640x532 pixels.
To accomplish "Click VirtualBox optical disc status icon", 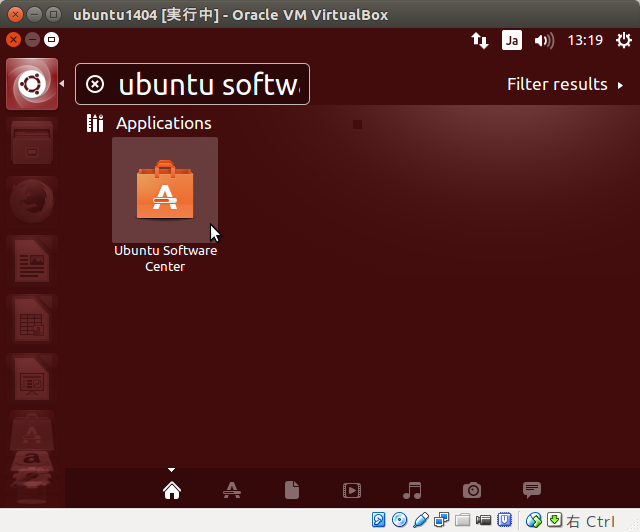I will pyautogui.click(x=400, y=520).
